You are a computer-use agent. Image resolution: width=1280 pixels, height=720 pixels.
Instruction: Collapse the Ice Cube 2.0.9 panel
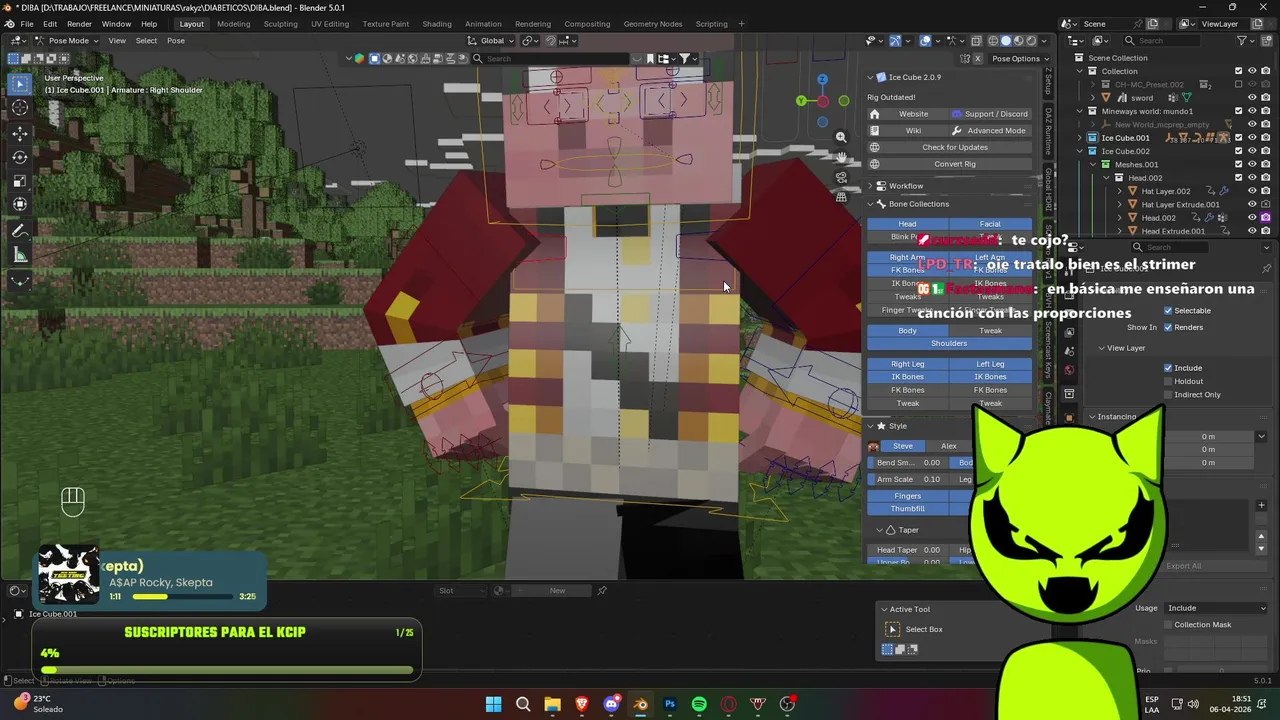[870, 77]
